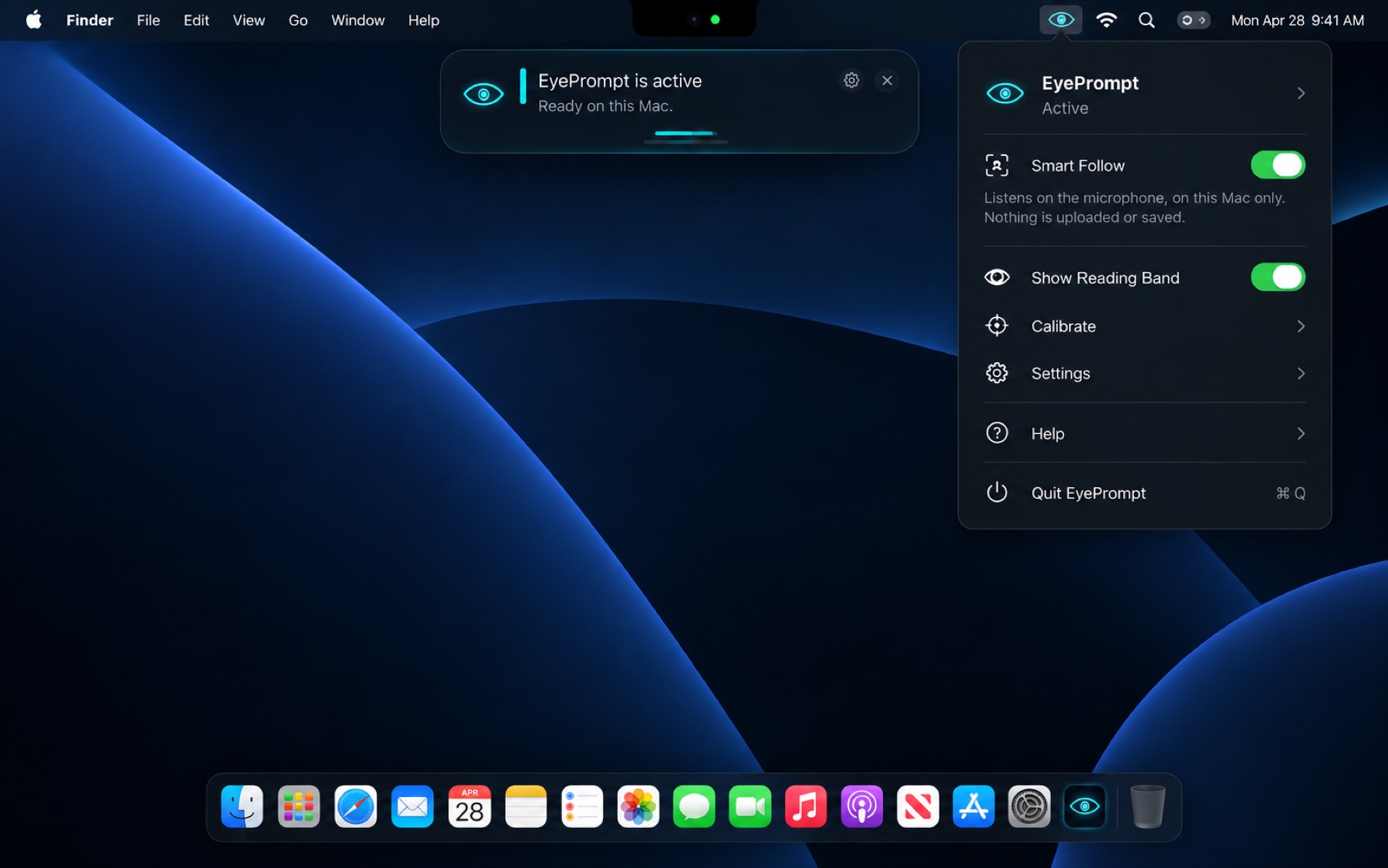Click the Settings gear icon in panel
The image size is (1388, 868).
click(x=997, y=373)
